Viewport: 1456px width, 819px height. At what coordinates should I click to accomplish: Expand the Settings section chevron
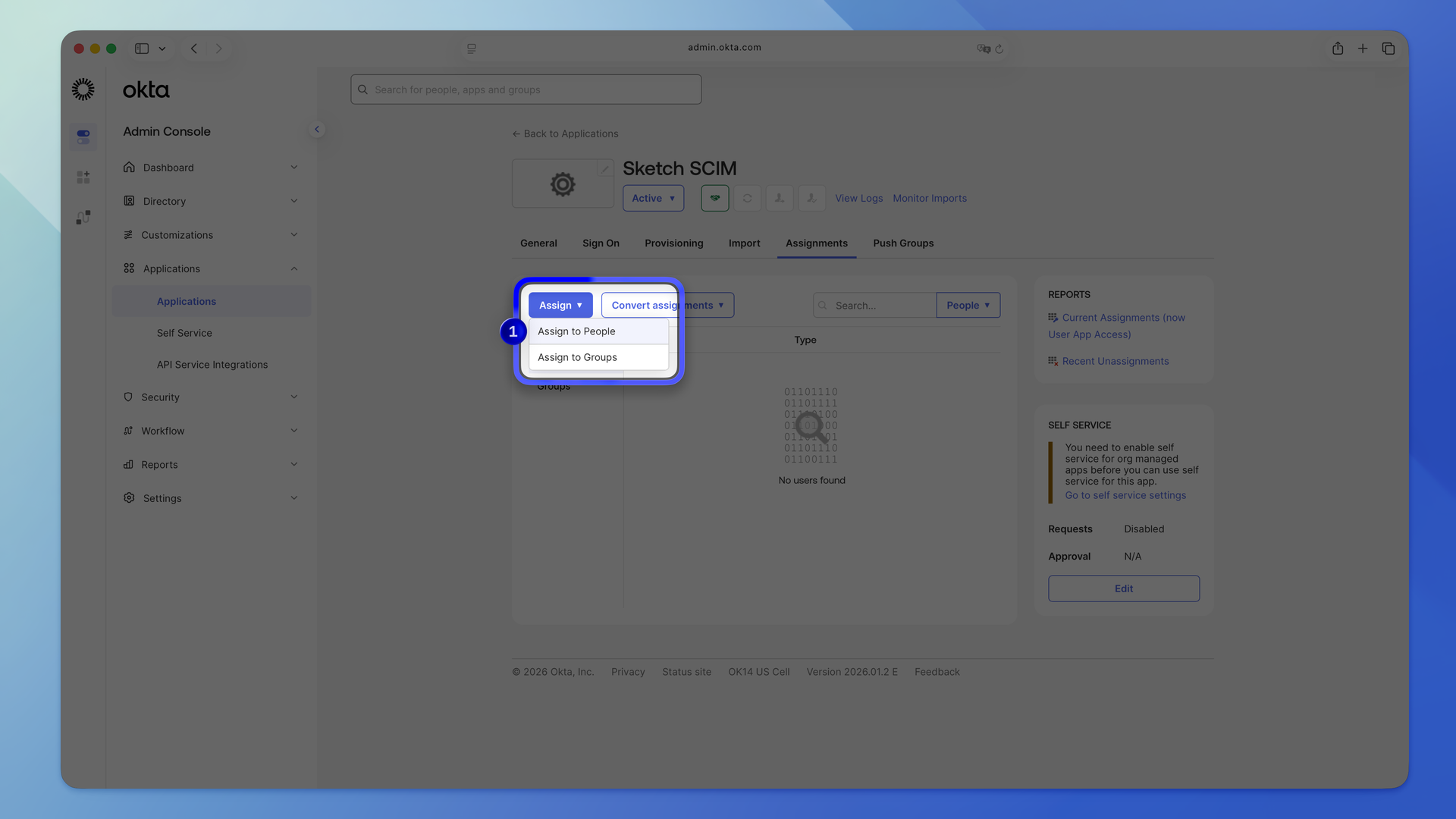pyautogui.click(x=294, y=498)
